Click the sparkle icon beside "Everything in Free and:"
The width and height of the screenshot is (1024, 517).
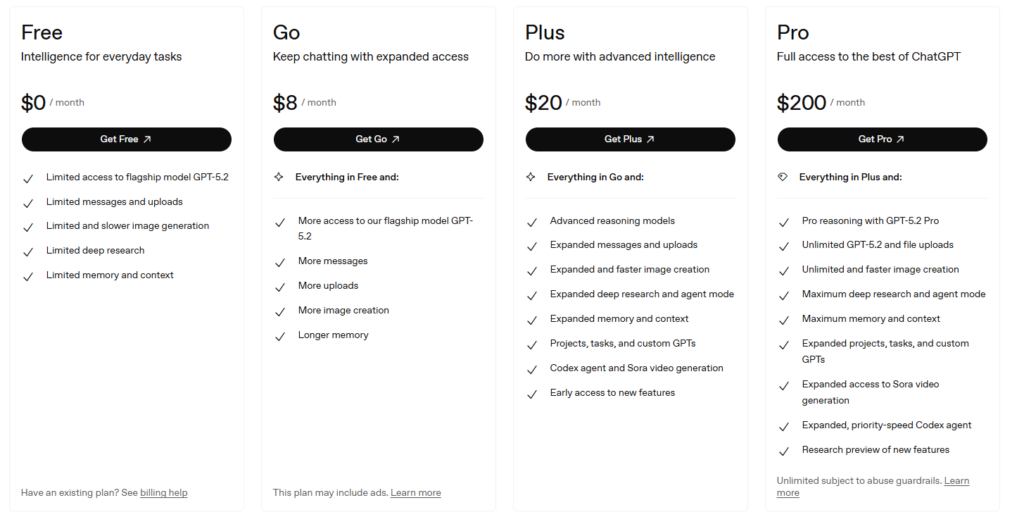(x=279, y=177)
